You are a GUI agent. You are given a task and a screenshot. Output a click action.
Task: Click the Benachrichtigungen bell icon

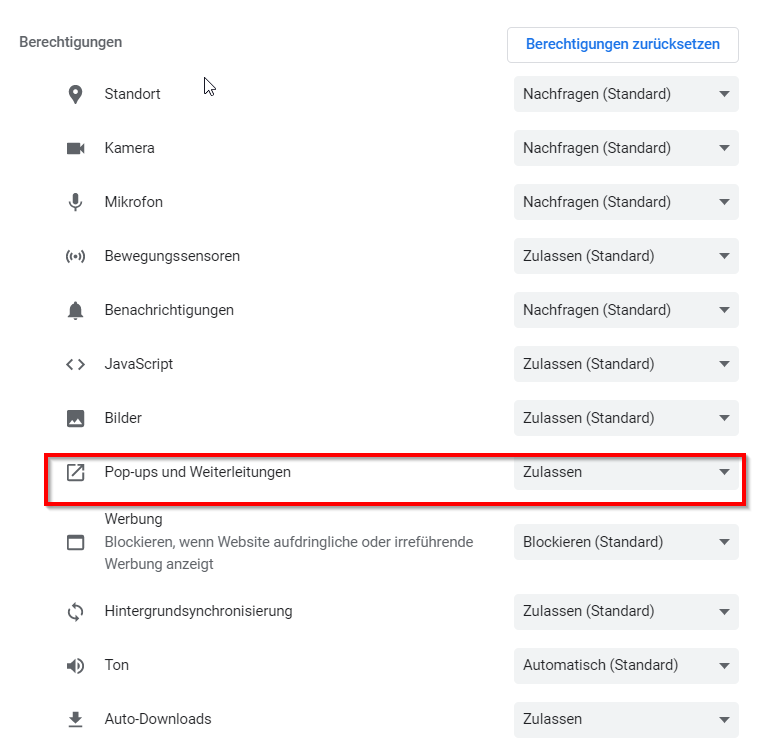[76, 310]
